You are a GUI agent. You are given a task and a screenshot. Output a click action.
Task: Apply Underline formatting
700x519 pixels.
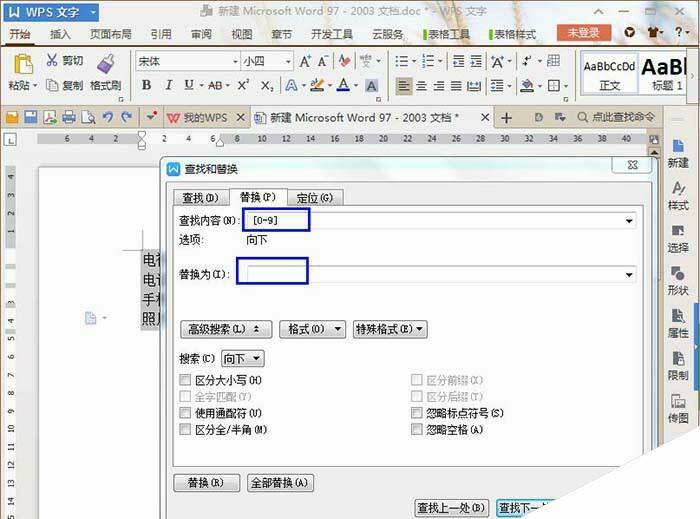tap(189, 85)
